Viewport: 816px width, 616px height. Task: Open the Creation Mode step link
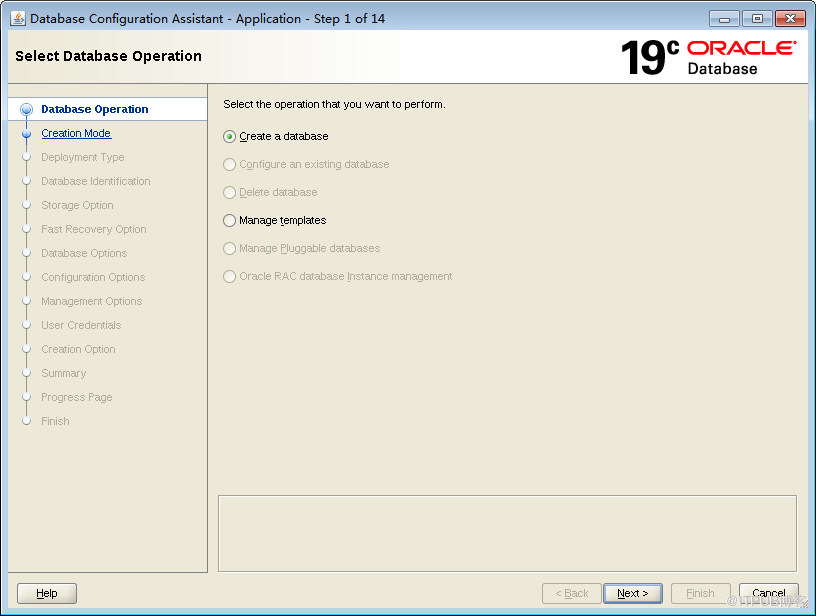click(x=76, y=133)
